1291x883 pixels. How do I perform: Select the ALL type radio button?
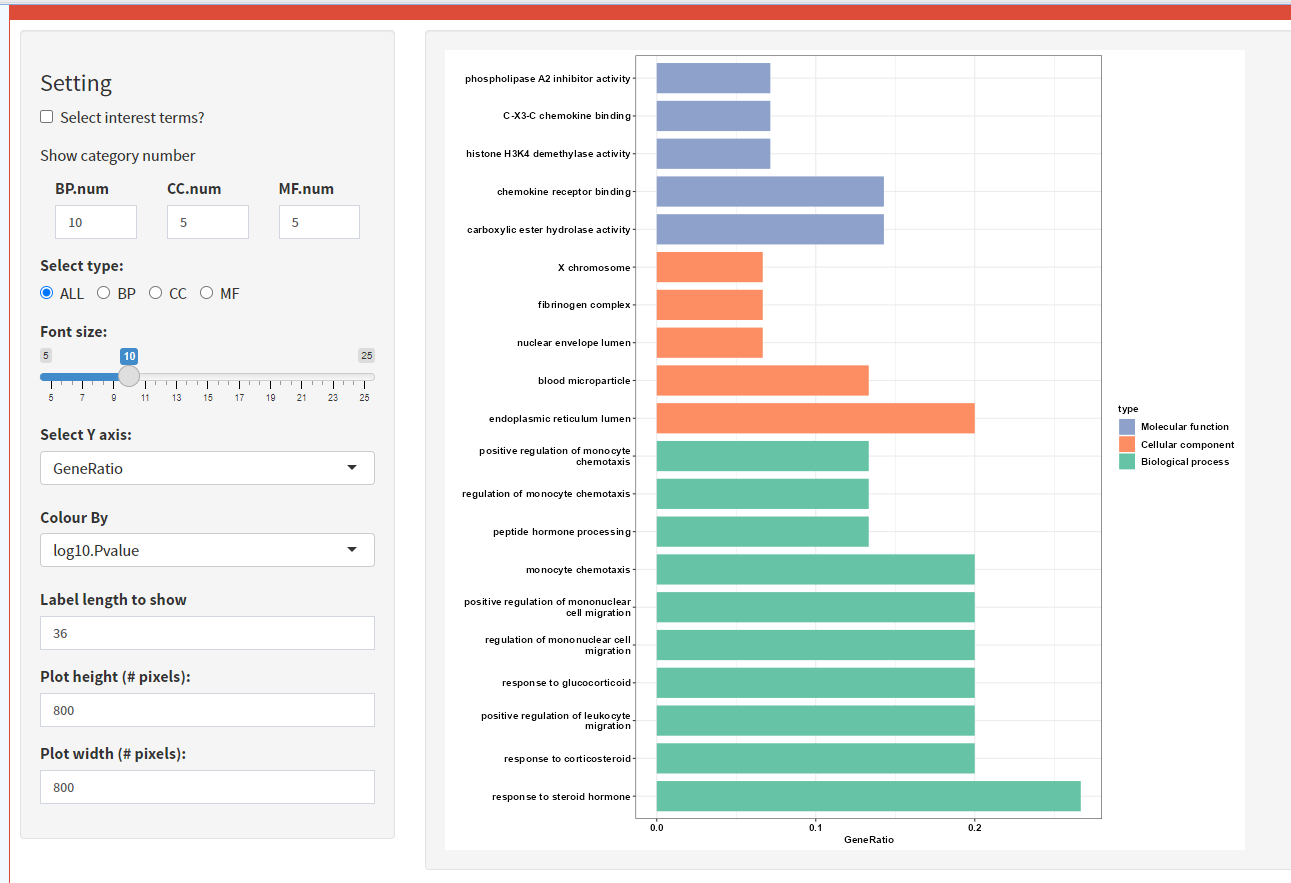tap(47, 293)
